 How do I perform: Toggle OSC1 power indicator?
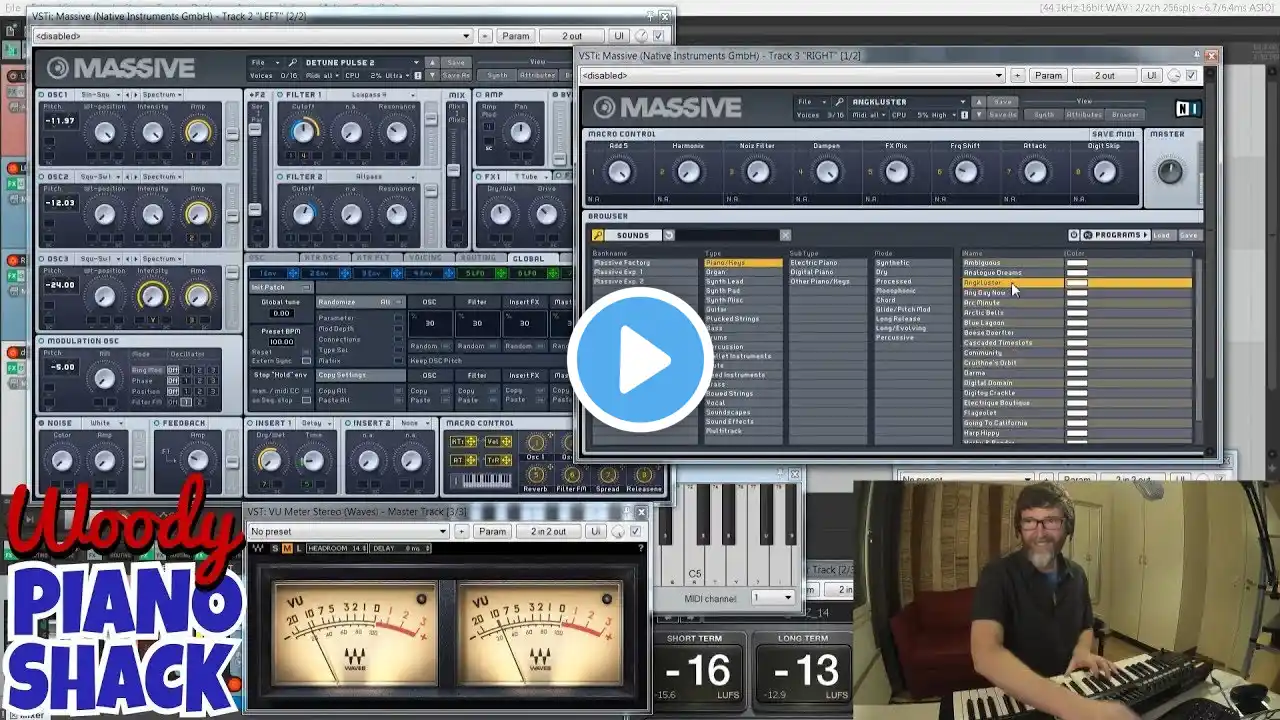coord(43,95)
